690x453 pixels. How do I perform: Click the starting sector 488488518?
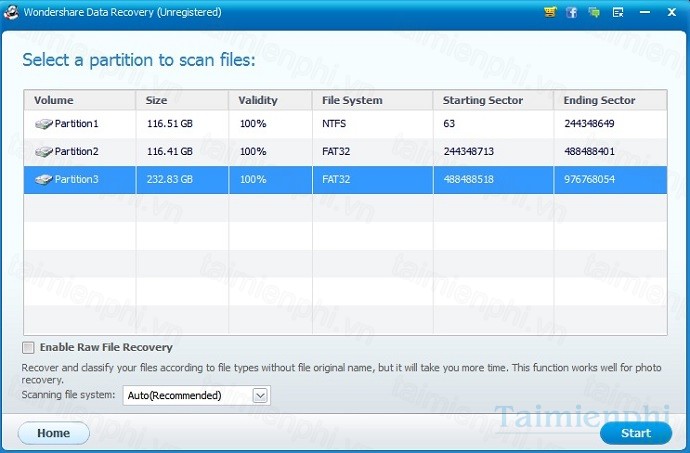coord(469,179)
